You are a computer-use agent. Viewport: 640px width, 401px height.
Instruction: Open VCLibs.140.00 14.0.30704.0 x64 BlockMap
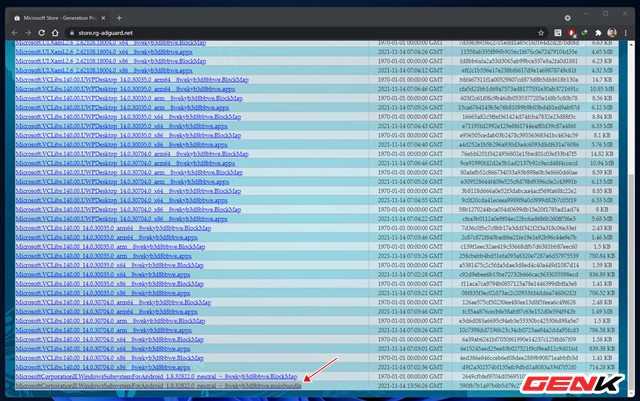coord(109,339)
